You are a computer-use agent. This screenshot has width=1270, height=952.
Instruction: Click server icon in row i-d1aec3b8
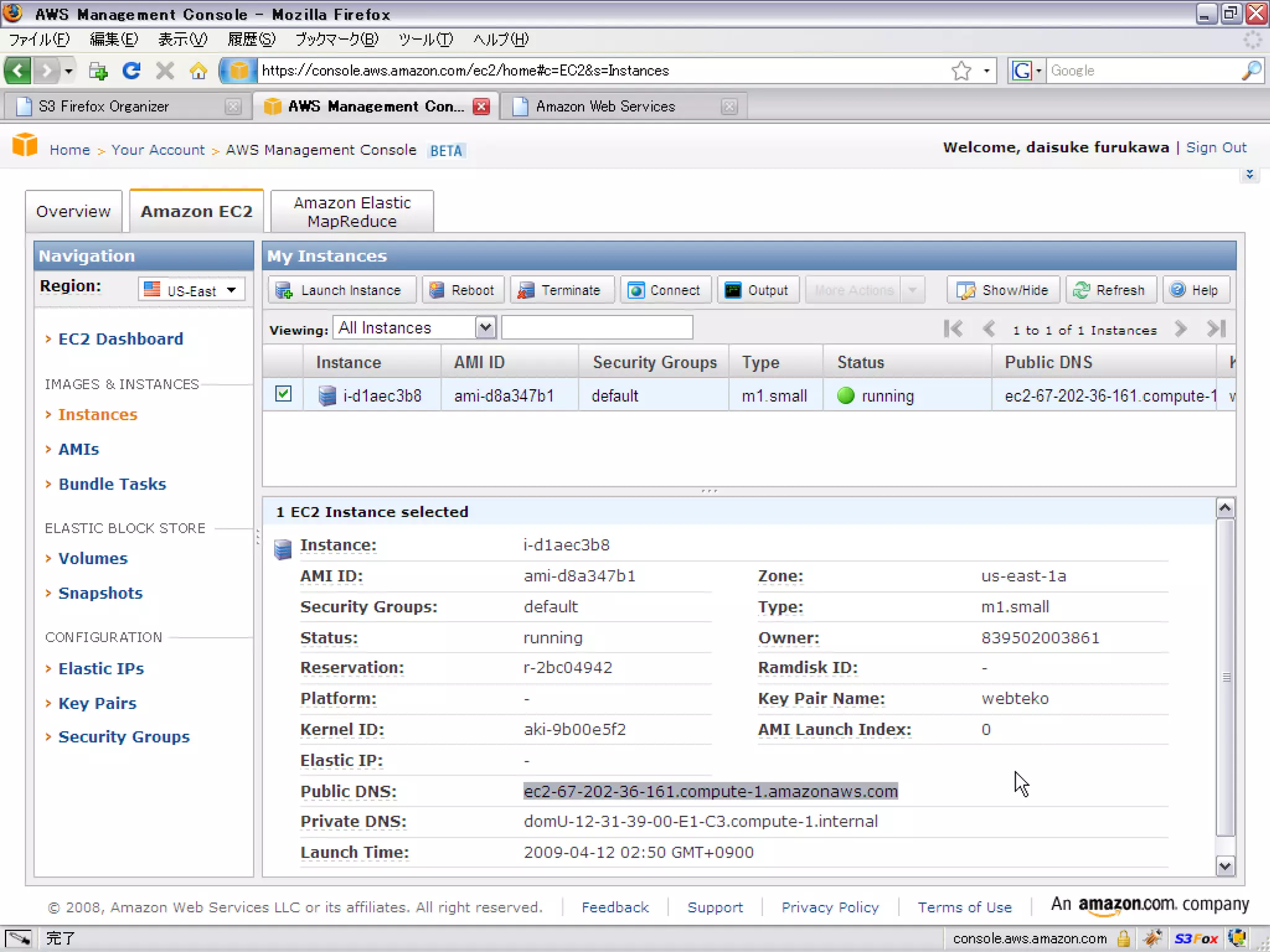tap(327, 395)
